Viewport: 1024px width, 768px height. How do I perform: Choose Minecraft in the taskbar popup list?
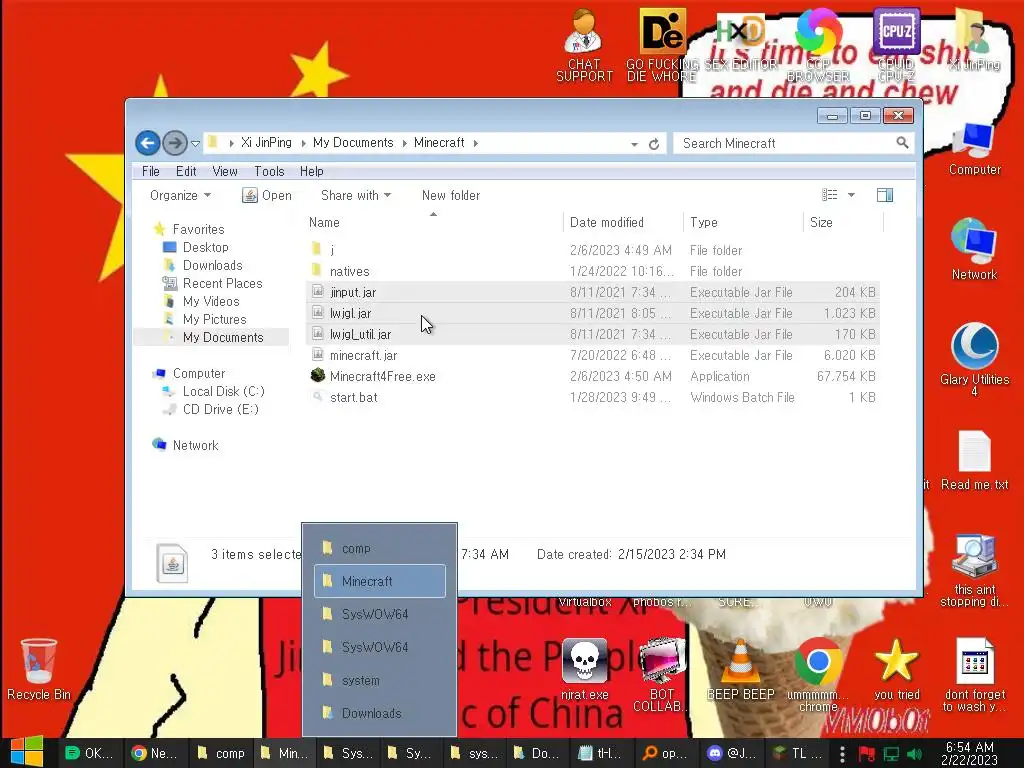tap(379, 581)
